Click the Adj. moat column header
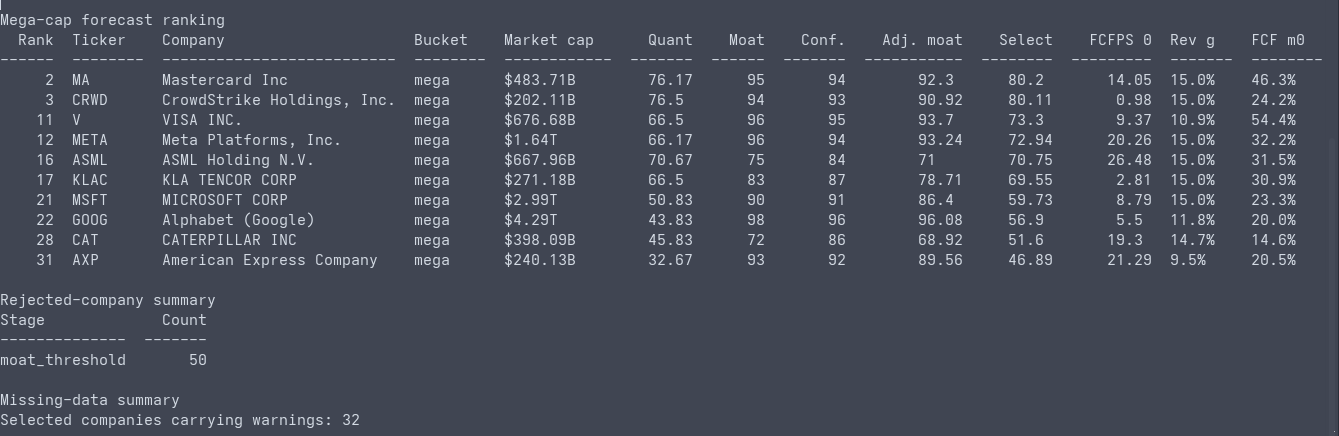This screenshot has width=1339, height=436. tap(922, 40)
